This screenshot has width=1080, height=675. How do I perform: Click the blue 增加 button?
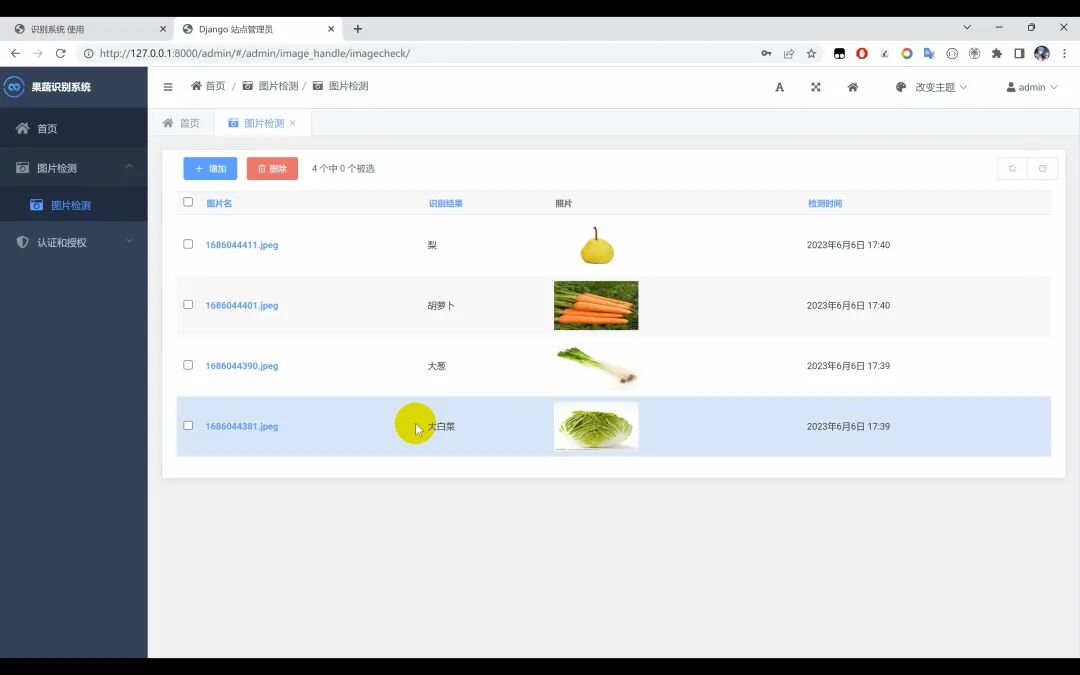pyautogui.click(x=210, y=168)
